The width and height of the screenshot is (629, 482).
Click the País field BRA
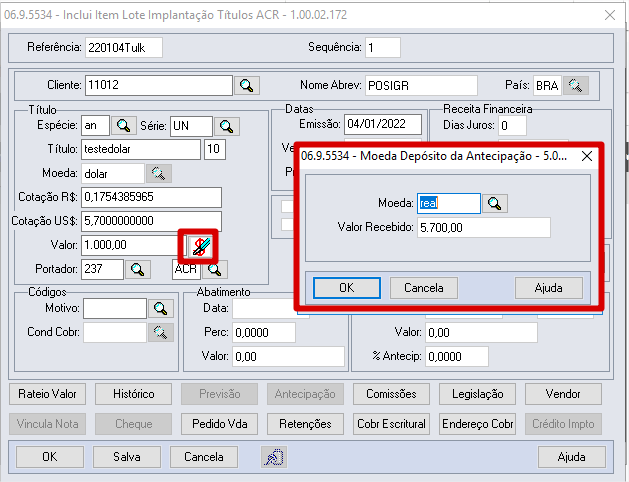547,85
